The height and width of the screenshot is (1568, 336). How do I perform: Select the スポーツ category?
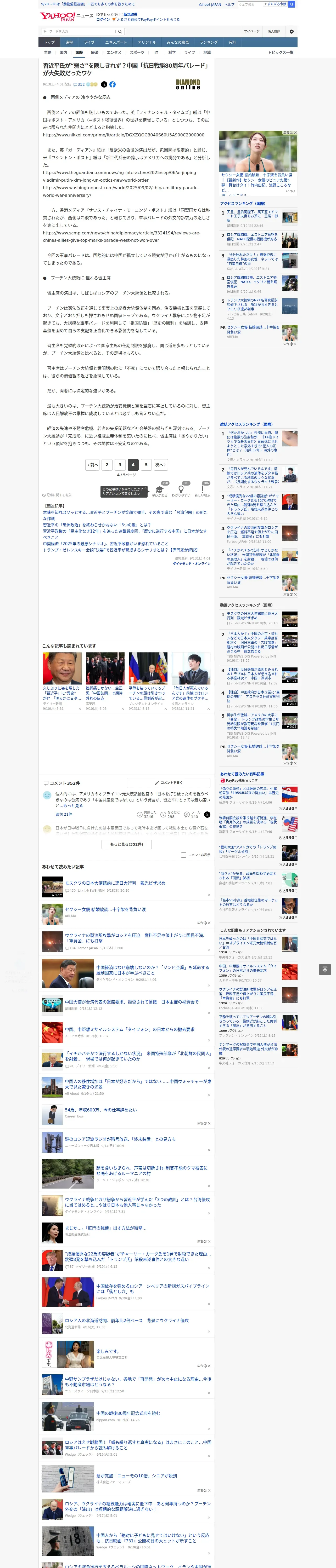coord(137,52)
